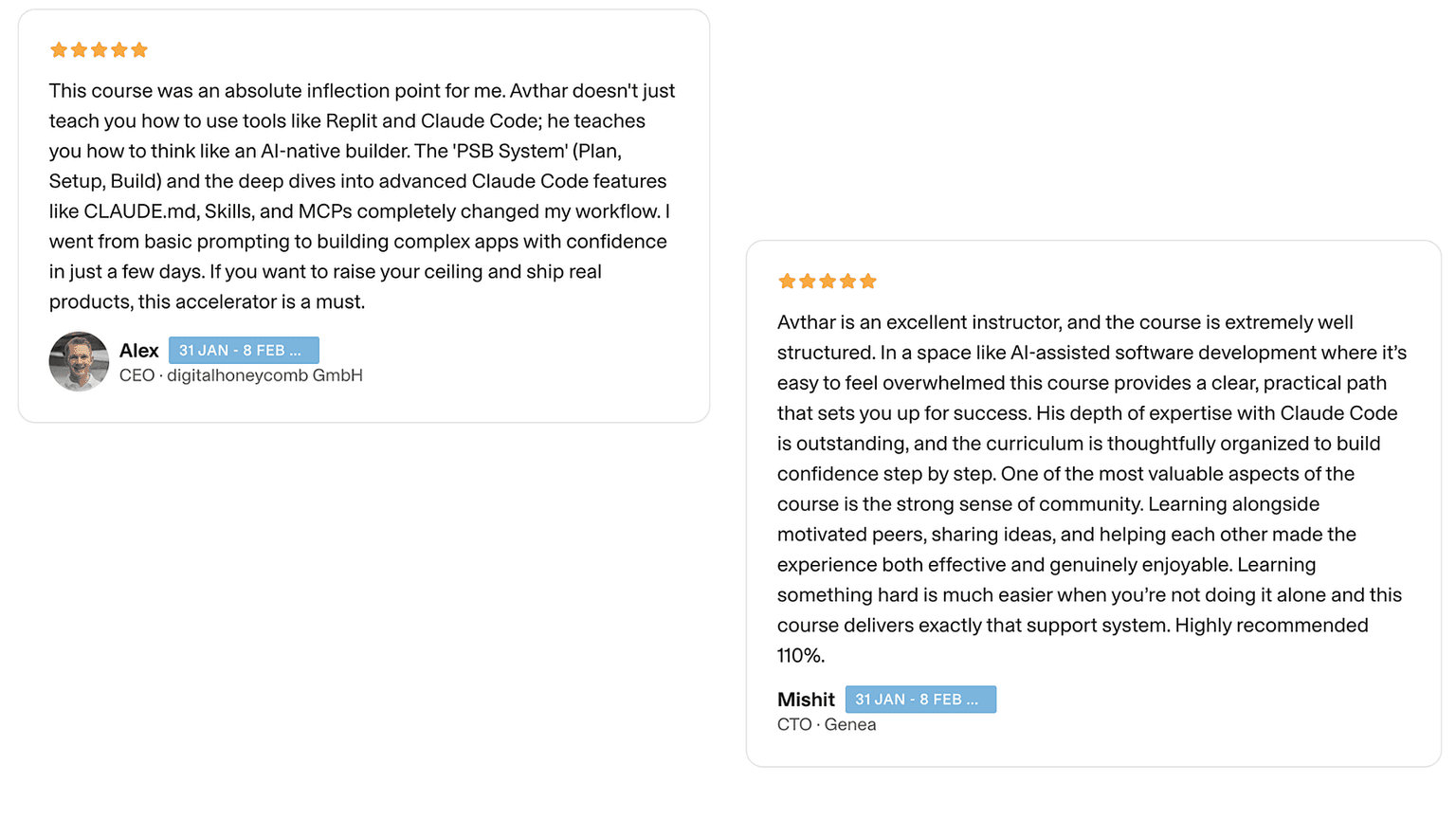
Task: Click the first star in Alex's review rating
Action: click(x=59, y=50)
